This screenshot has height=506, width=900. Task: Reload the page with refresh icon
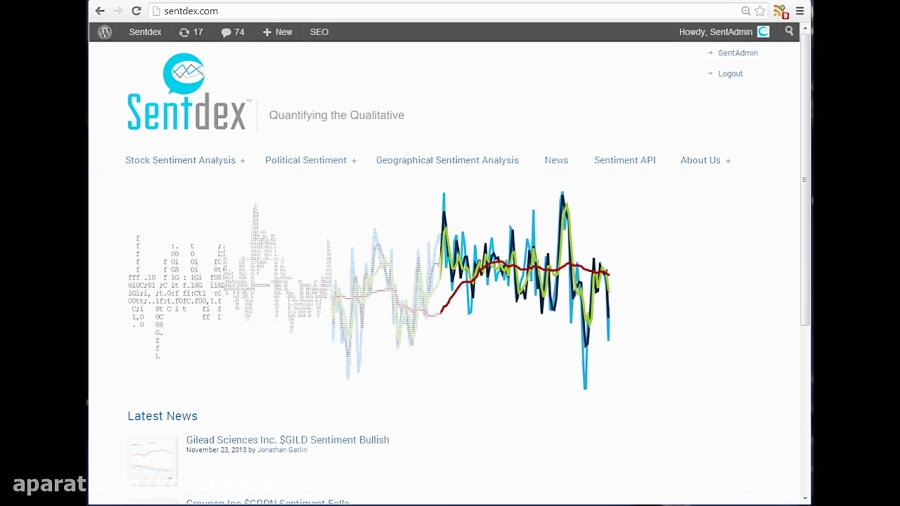(x=136, y=11)
